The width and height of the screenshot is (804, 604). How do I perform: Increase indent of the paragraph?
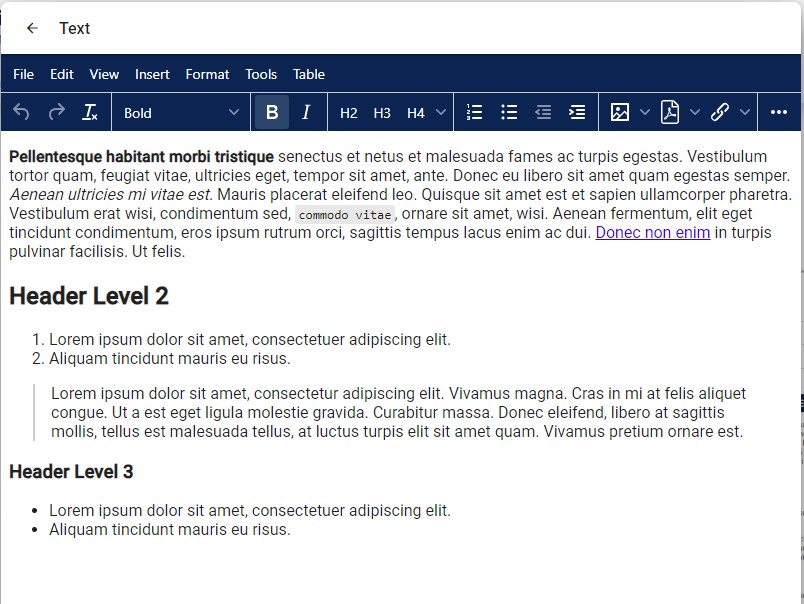(x=577, y=112)
